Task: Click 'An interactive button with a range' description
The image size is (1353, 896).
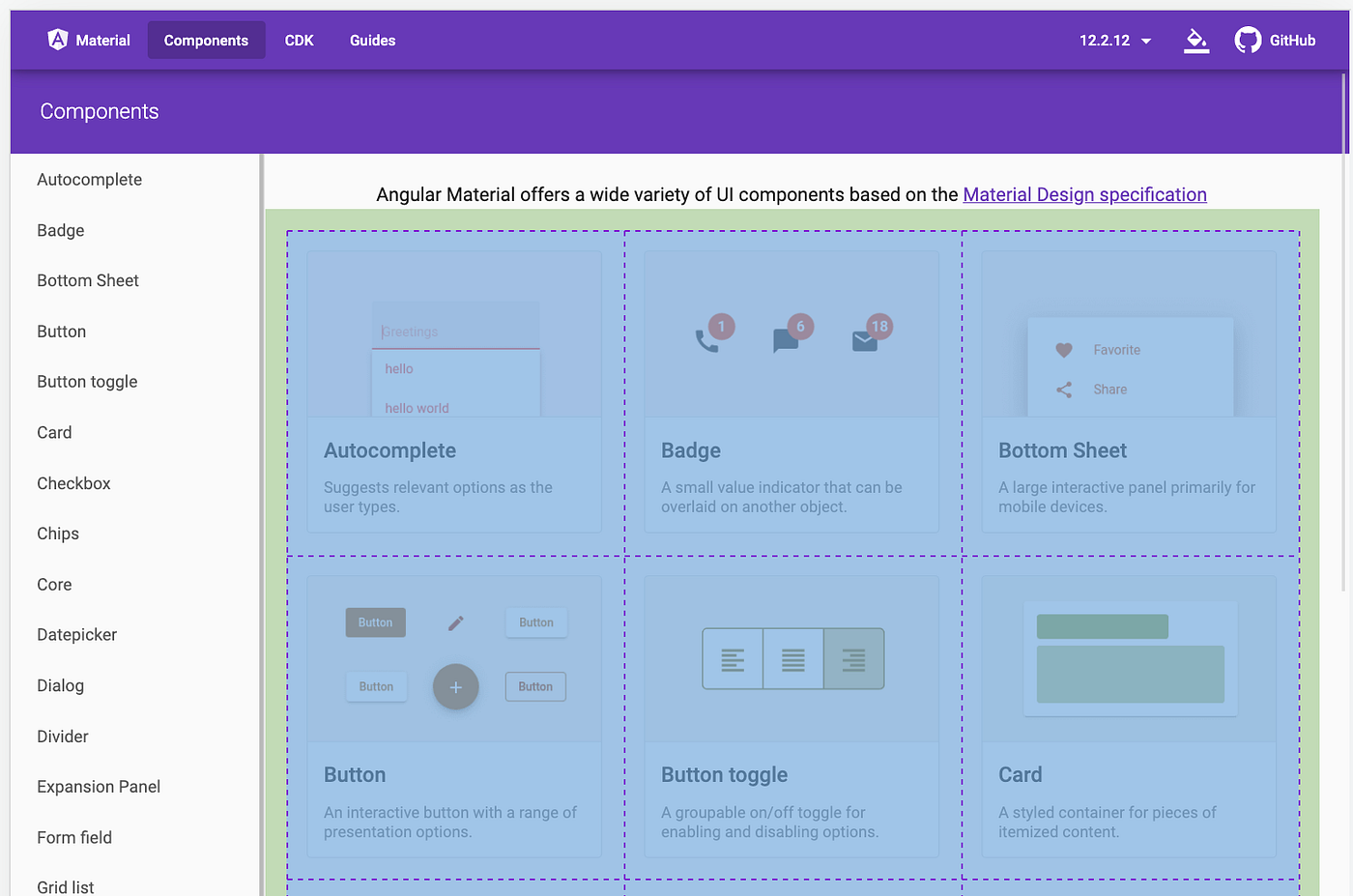Action: [450, 823]
